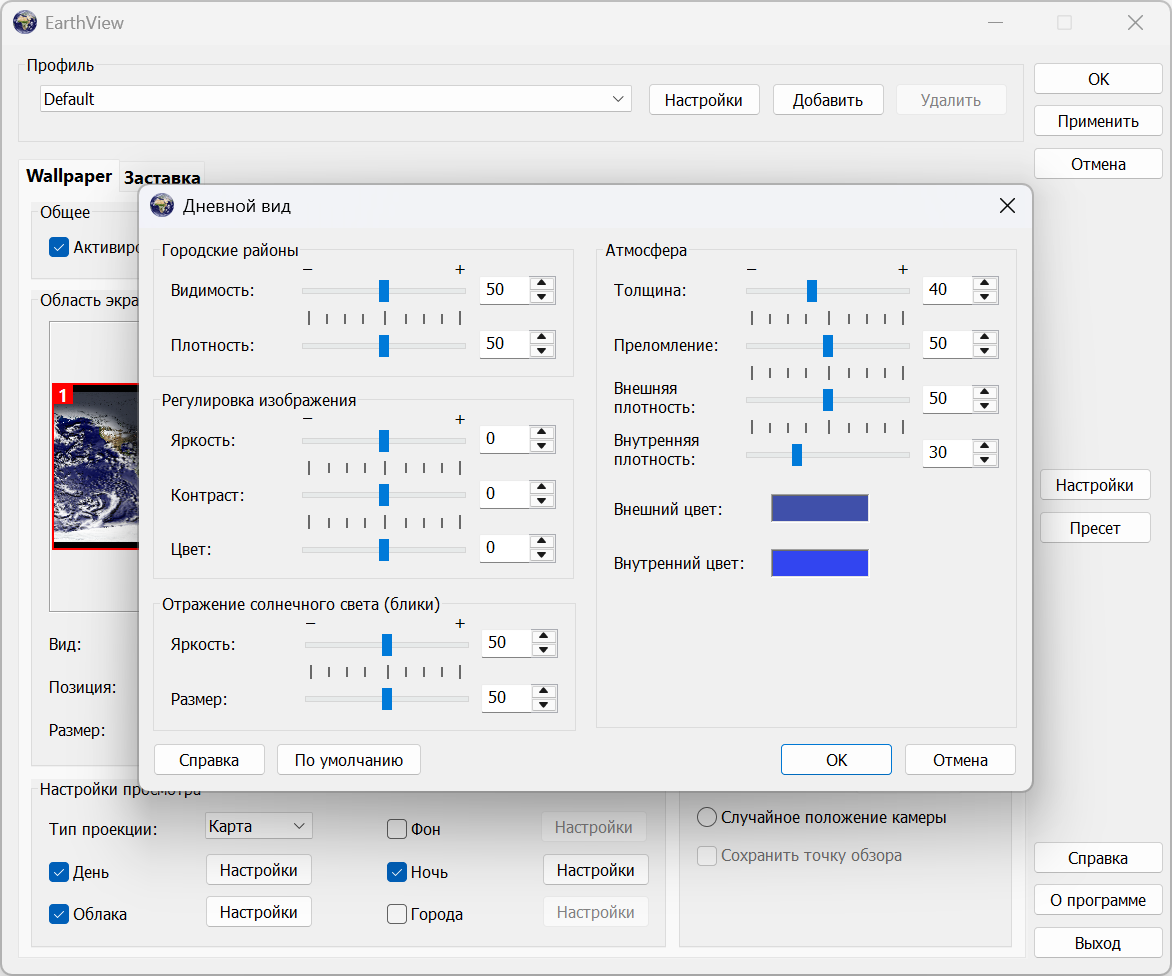
Task: Decrease Контраст value with down arrow
Action: 542,501
